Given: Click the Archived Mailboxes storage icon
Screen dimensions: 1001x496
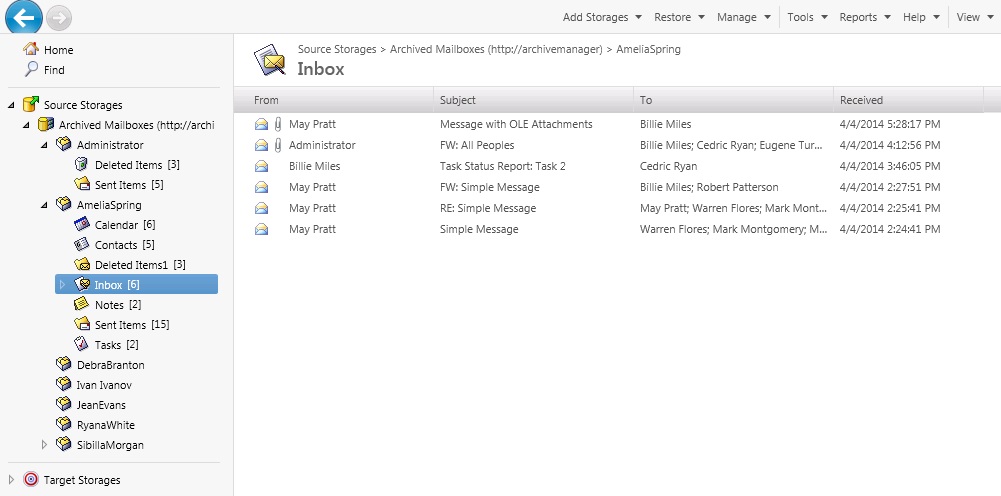Looking at the screenshot, I should tap(46, 124).
